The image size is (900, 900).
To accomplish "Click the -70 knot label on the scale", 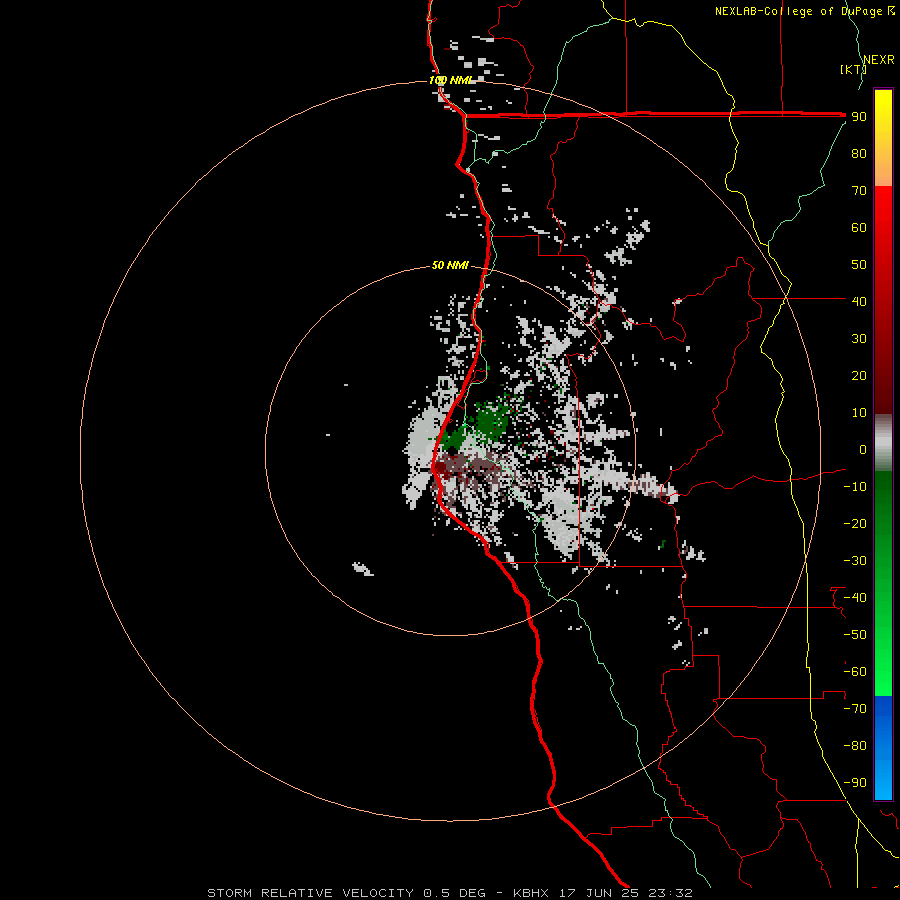I will click(855, 709).
